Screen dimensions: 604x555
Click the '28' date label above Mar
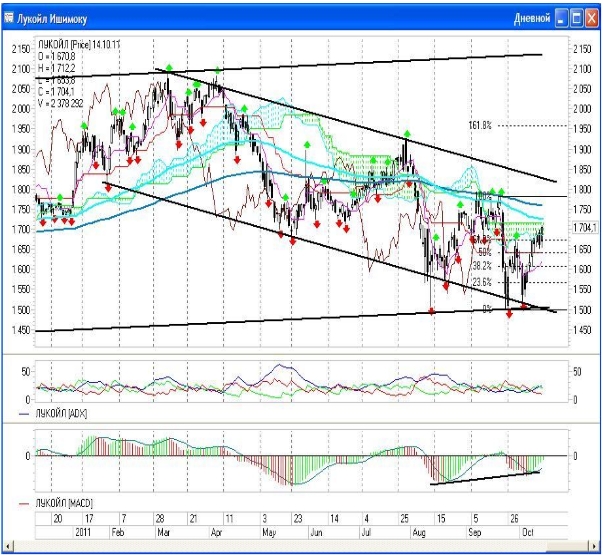(x=160, y=518)
